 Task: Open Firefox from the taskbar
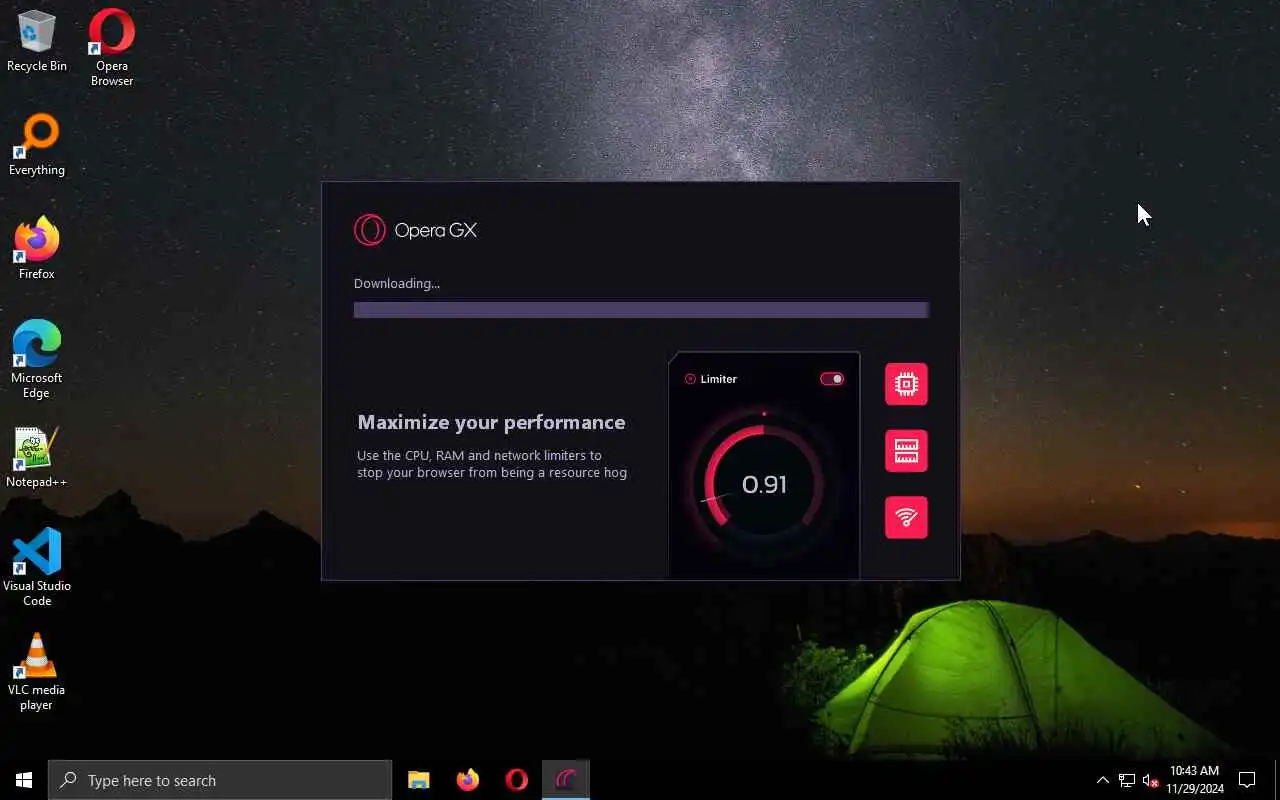467,780
